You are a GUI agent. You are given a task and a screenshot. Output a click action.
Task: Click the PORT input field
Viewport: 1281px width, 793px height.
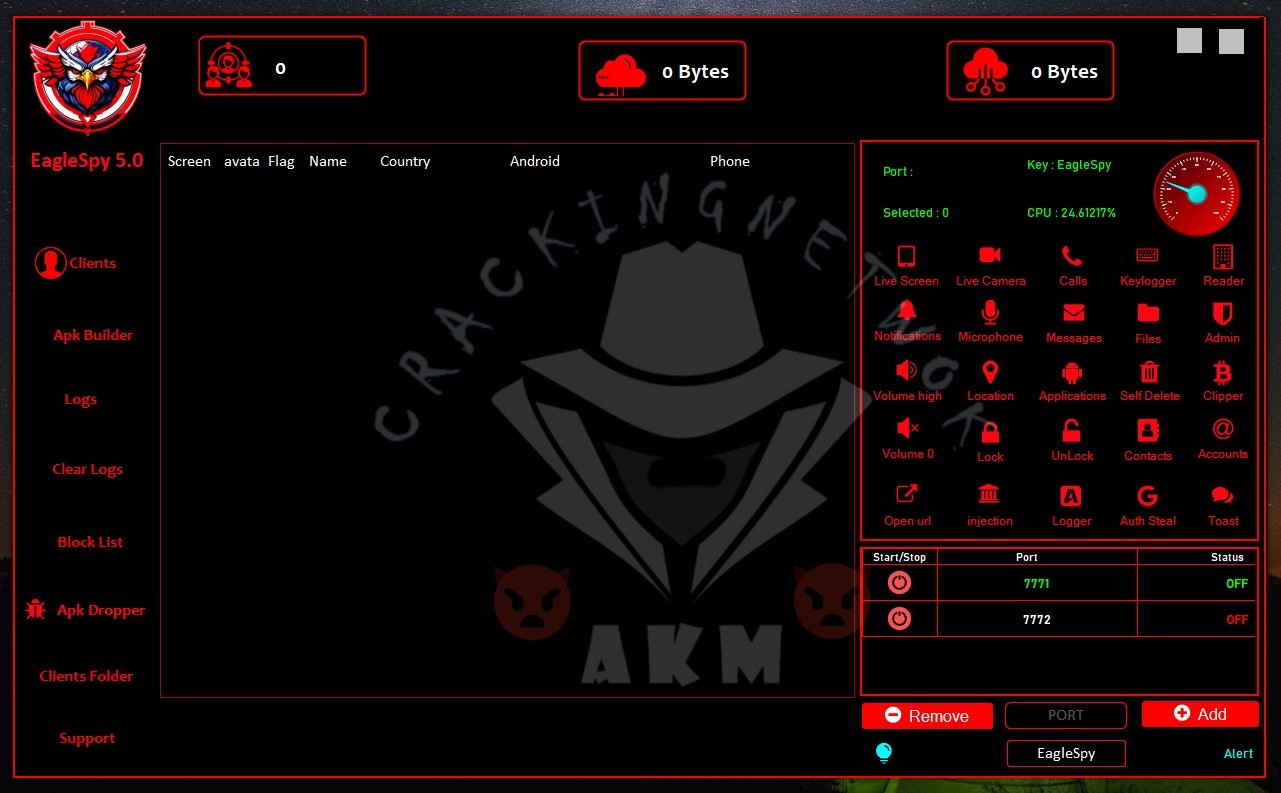coord(1065,715)
